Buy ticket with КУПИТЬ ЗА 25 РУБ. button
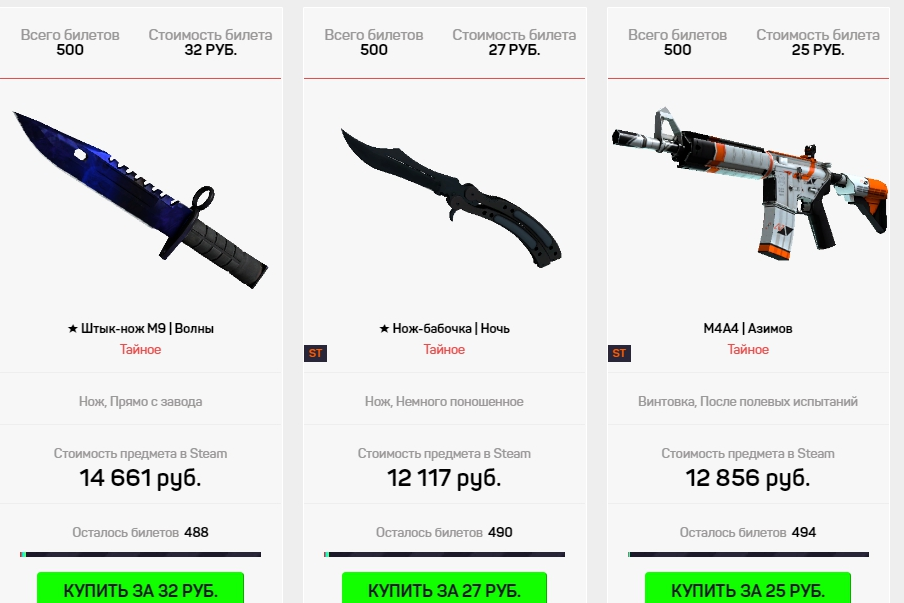The height and width of the screenshot is (603, 904). tap(748, 588)
